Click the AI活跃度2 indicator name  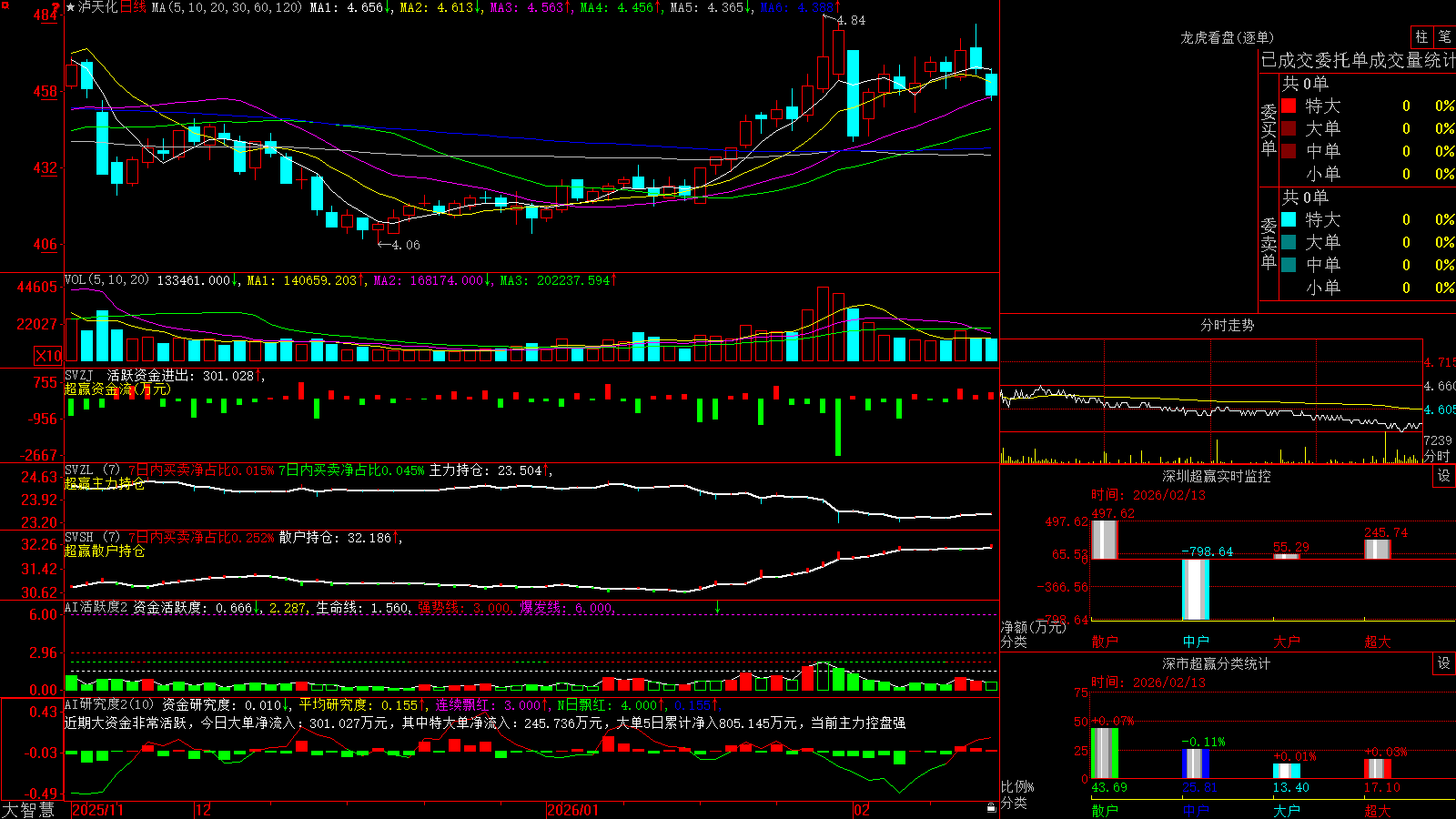96,607
